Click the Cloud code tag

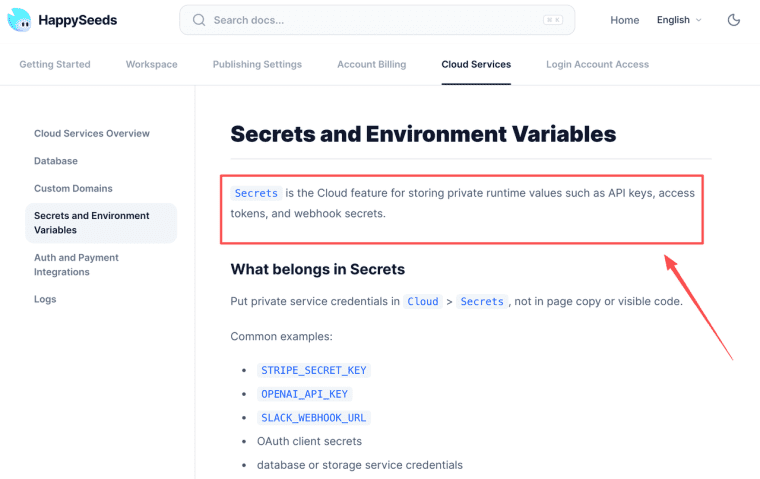point(423,302)
